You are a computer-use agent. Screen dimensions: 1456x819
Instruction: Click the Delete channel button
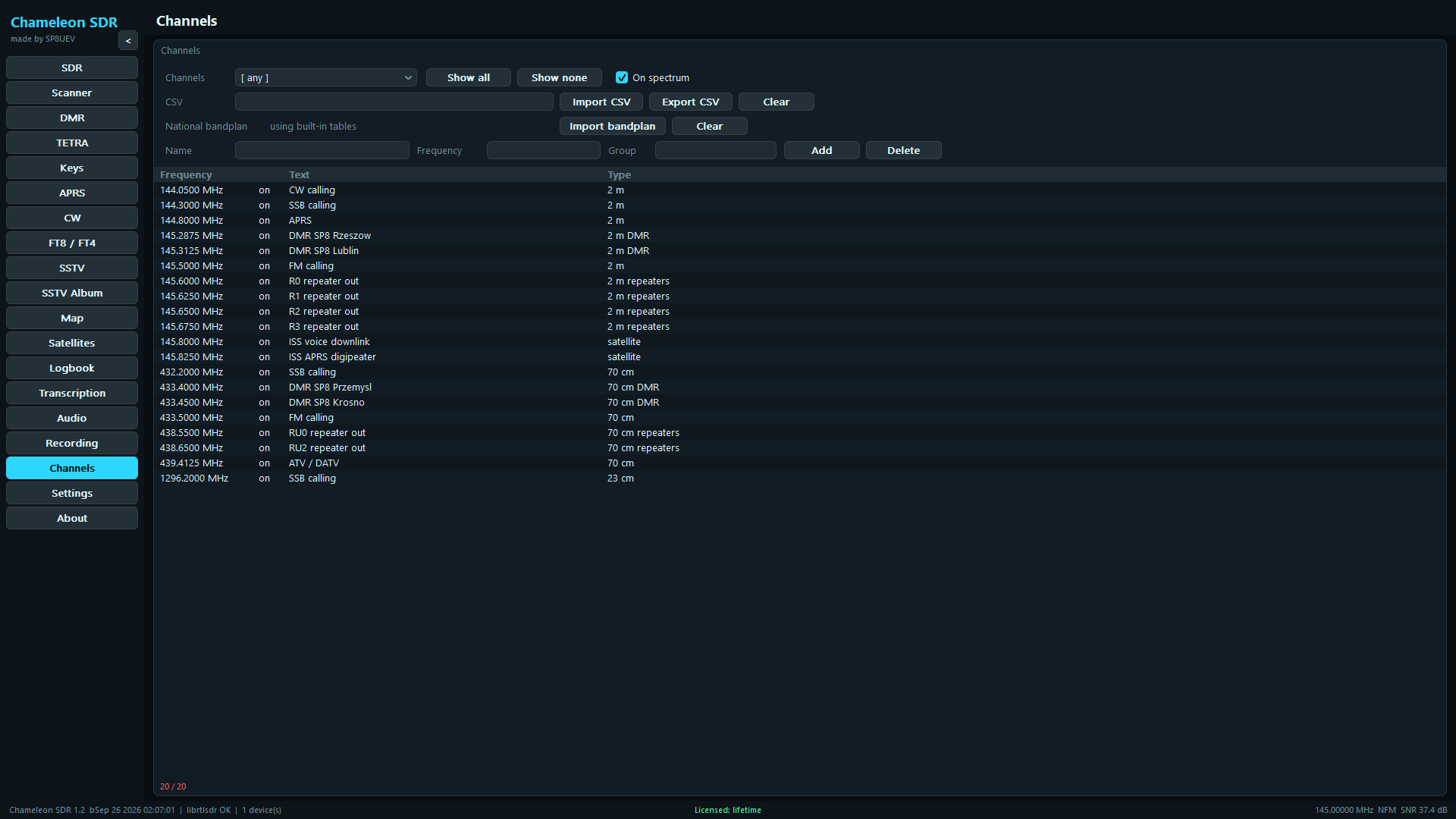[904, 150]
